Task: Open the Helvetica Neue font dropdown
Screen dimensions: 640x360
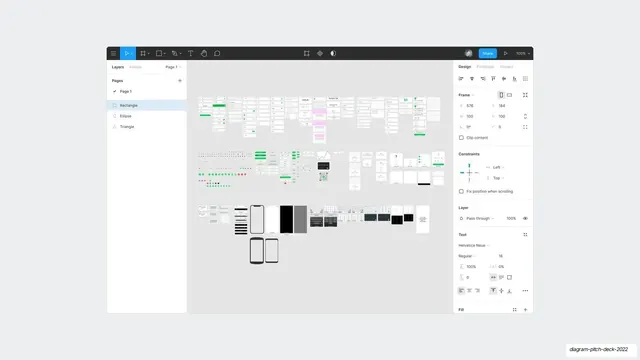Action: pos(474,245)
